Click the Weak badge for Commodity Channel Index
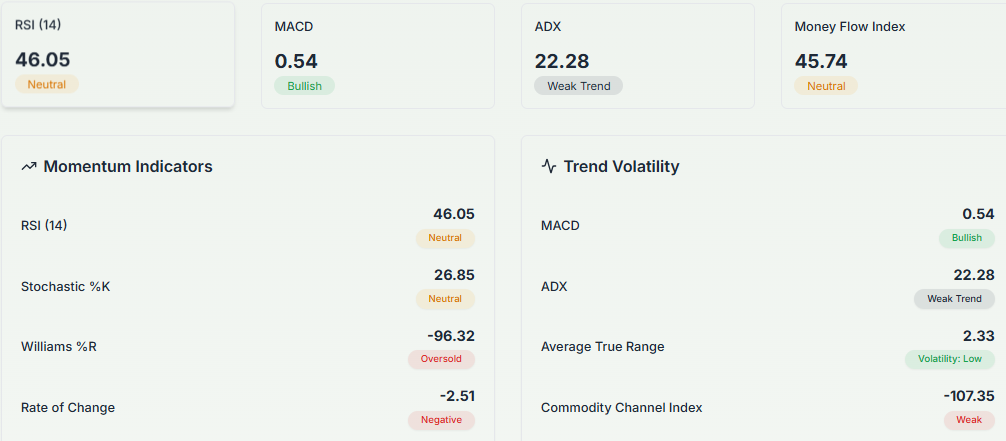The height and width of the screenshot is (441, 1006). tap(968, 420)
